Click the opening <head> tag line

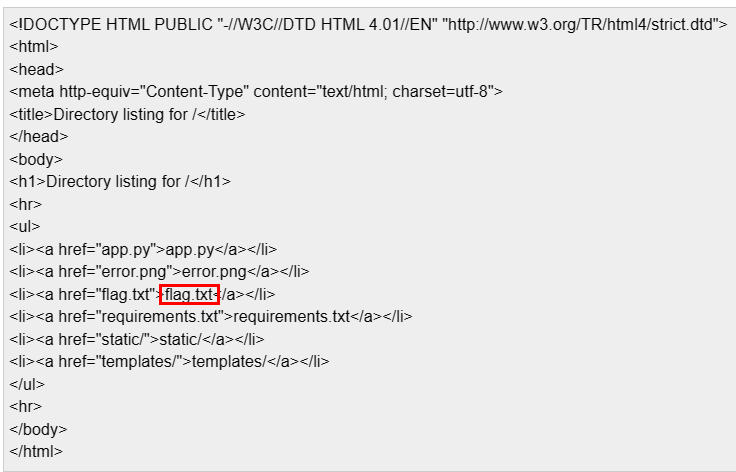[x=36, y=69]
